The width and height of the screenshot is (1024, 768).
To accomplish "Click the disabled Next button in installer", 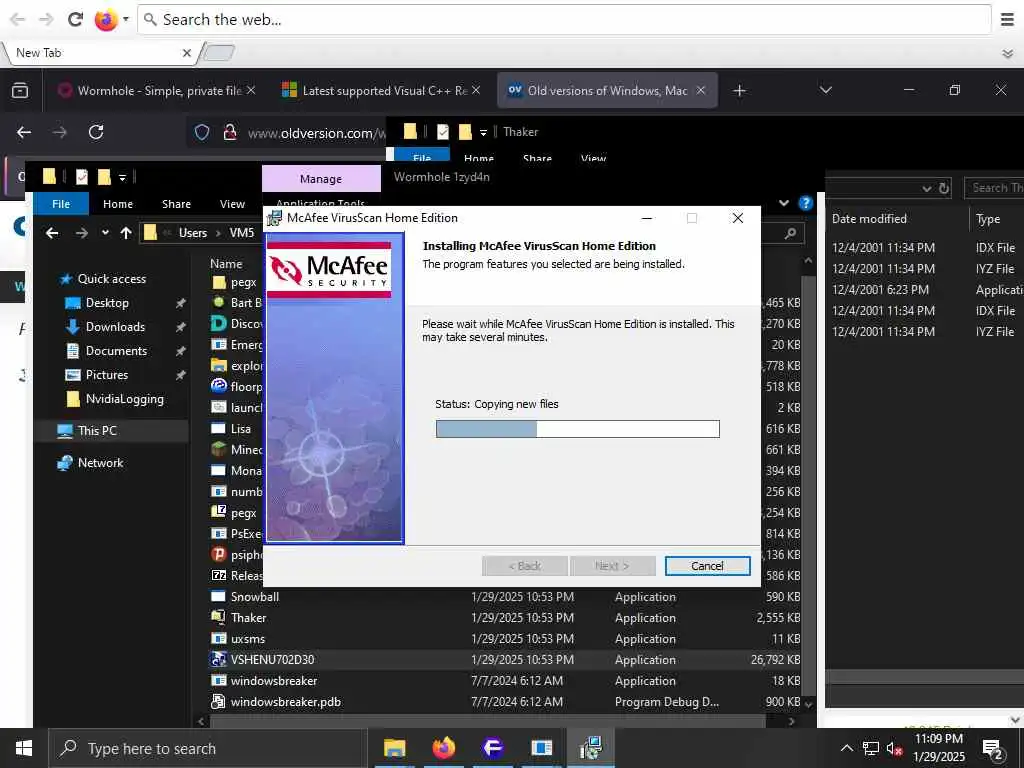I will [612, 566].
